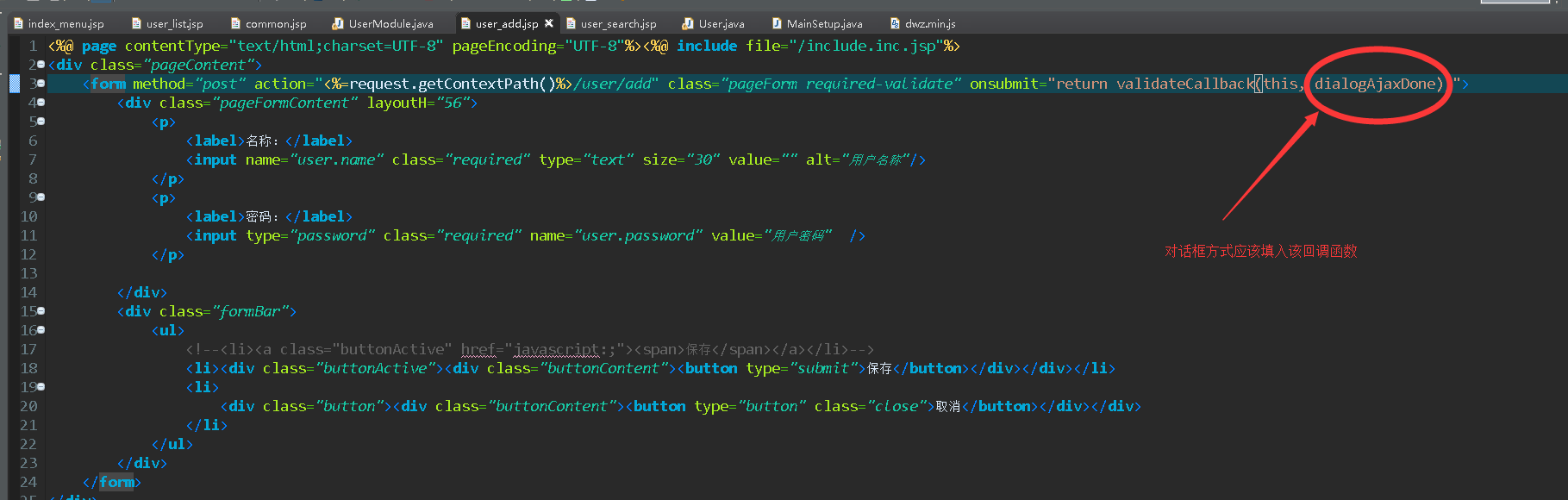
Task: Click the left-margin marker beside line 3
Action: pyautogui.click(x=15, y=84)
